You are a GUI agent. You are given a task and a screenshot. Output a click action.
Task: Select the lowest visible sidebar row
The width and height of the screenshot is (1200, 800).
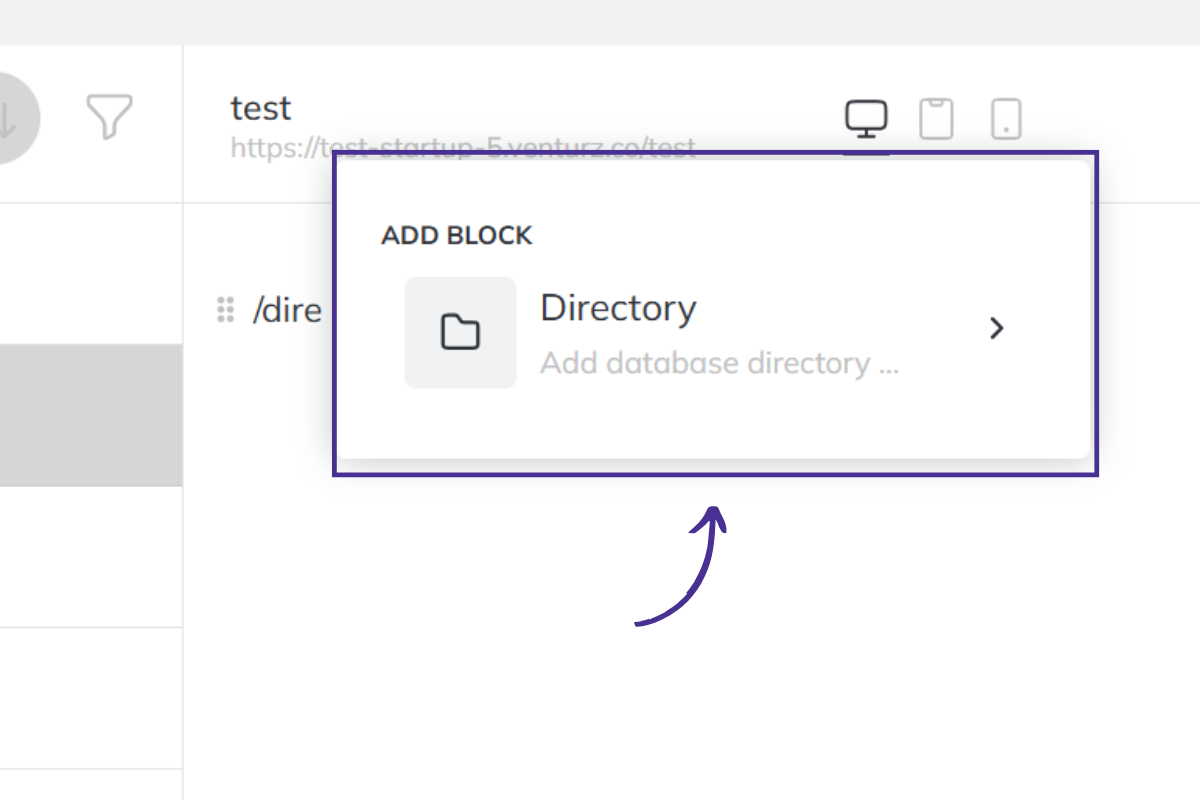(90, 785)
